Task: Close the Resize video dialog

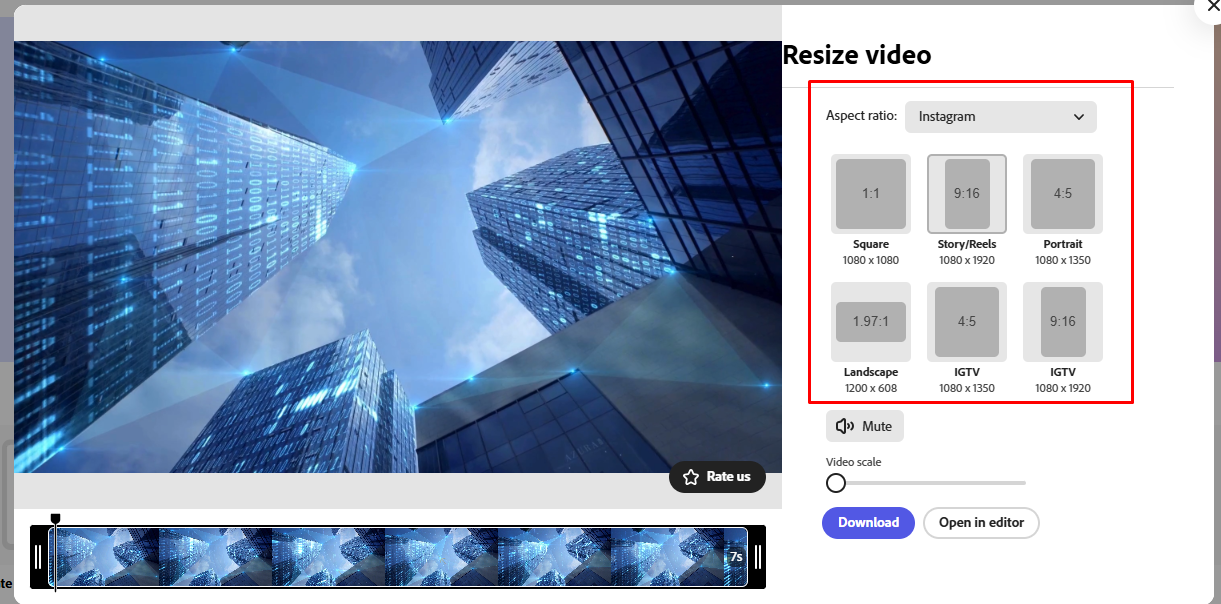Action: 1213,6
